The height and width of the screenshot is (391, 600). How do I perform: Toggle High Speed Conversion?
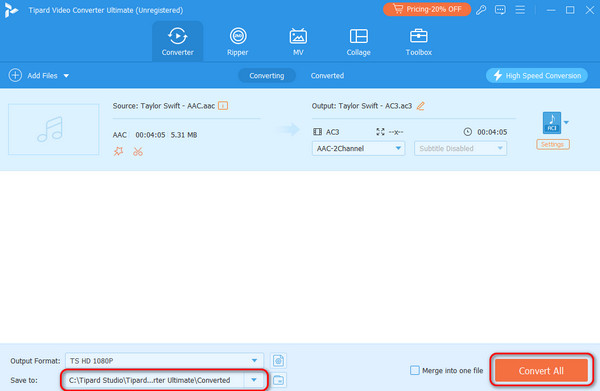[536, 75]
